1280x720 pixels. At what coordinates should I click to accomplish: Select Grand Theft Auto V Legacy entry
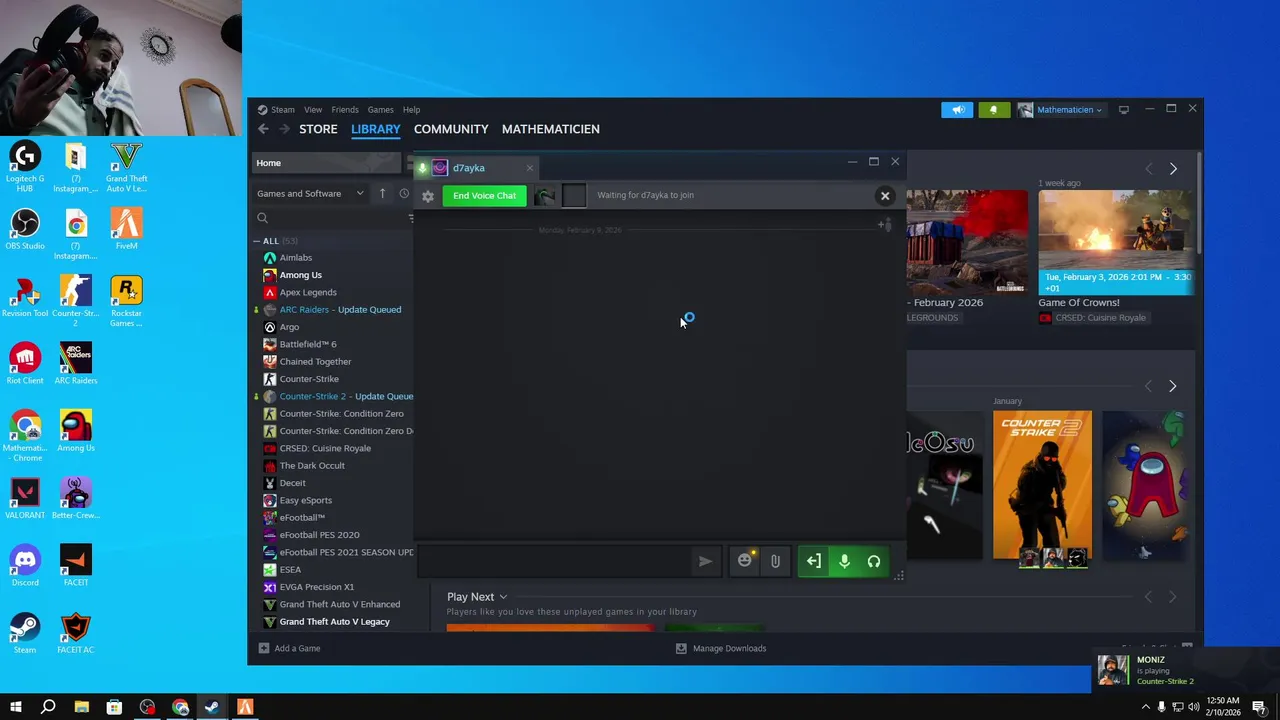tap(335, 622)
